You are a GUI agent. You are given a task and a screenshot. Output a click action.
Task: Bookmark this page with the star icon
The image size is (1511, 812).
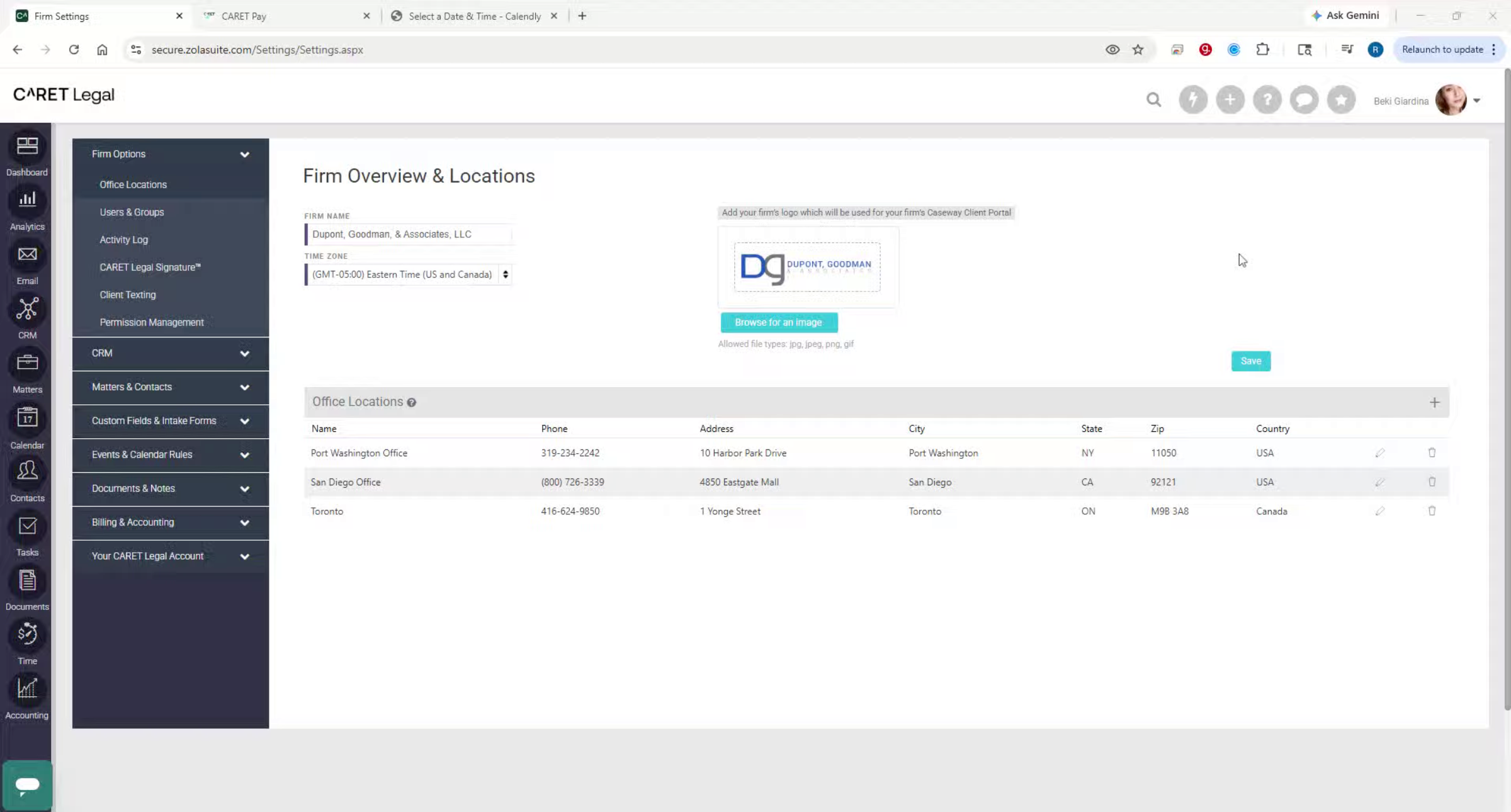point(1138,50)
